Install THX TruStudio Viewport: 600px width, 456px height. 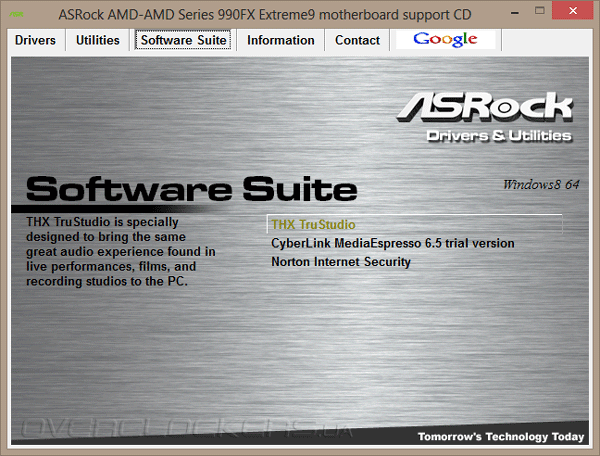click(414, 224)
